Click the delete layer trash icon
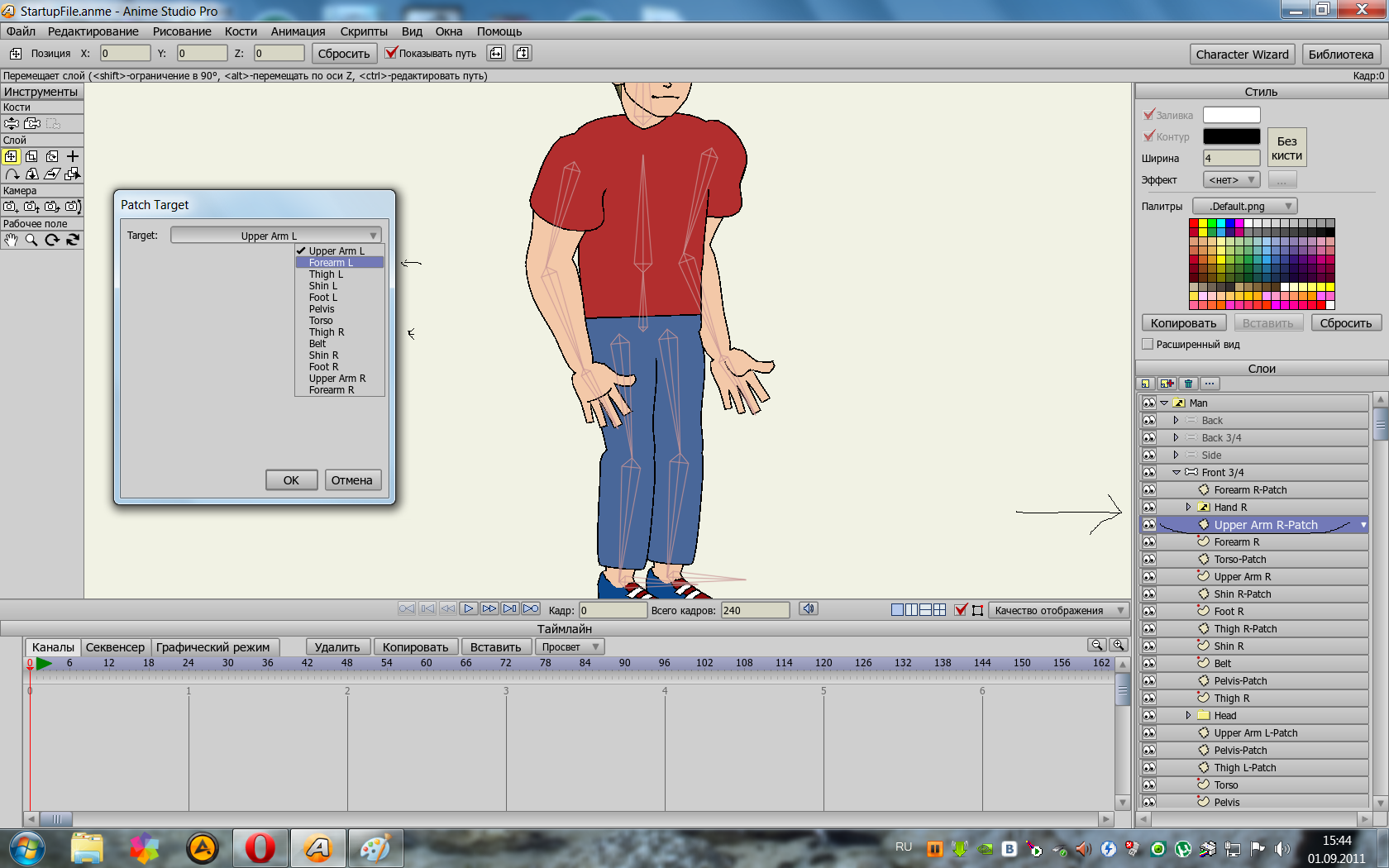Screen dimensions: 1389x868 (x=1188, y=384)
